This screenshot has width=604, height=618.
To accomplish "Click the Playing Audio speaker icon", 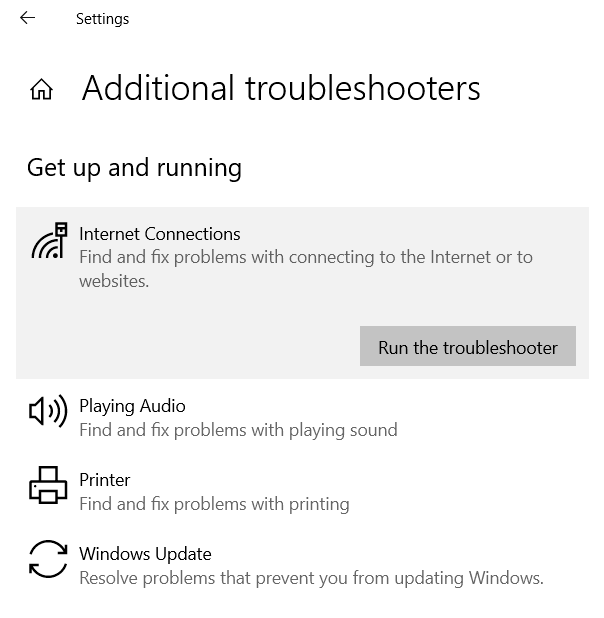I will click(48, 410).
